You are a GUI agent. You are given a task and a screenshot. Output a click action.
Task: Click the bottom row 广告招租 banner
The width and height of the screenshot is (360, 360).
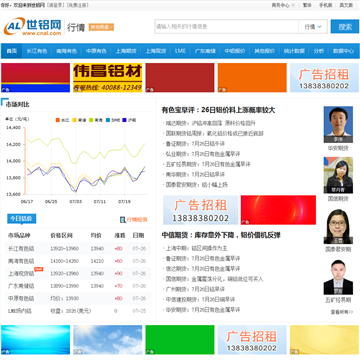(252, 340)
